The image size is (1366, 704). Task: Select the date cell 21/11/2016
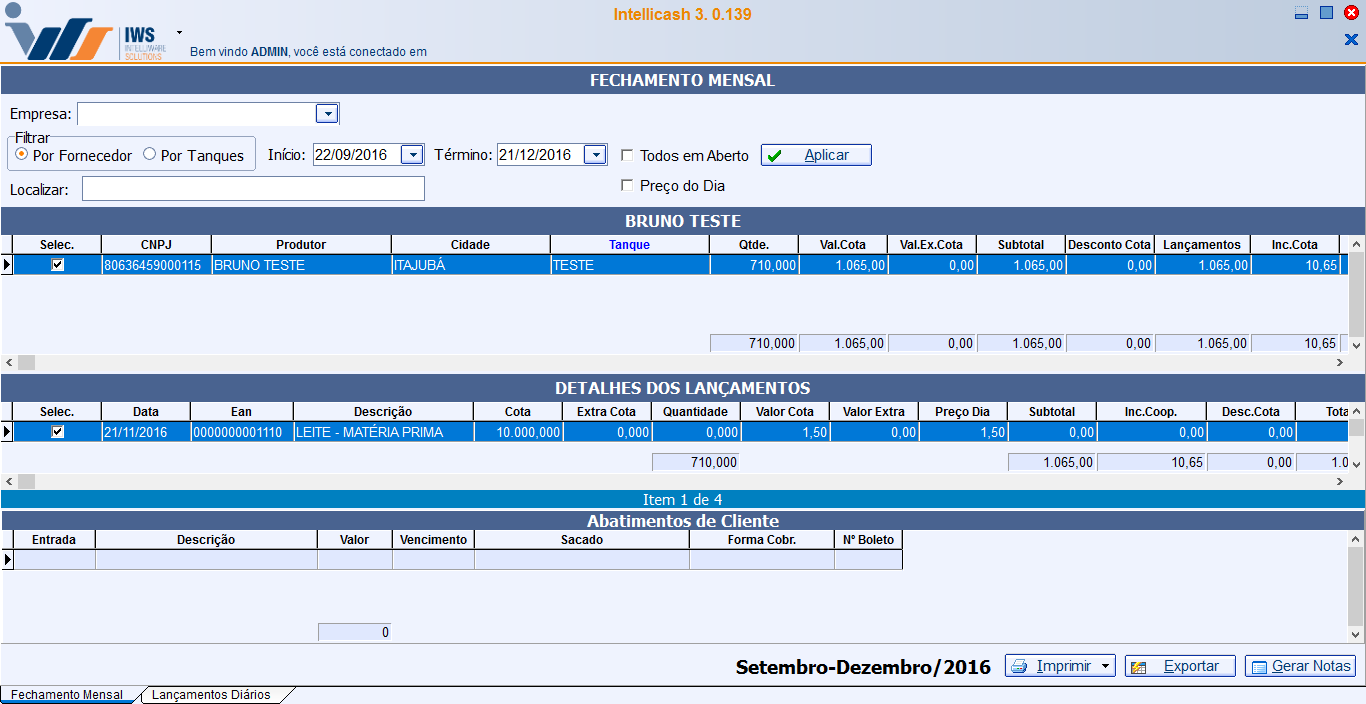tap(146, 432)
